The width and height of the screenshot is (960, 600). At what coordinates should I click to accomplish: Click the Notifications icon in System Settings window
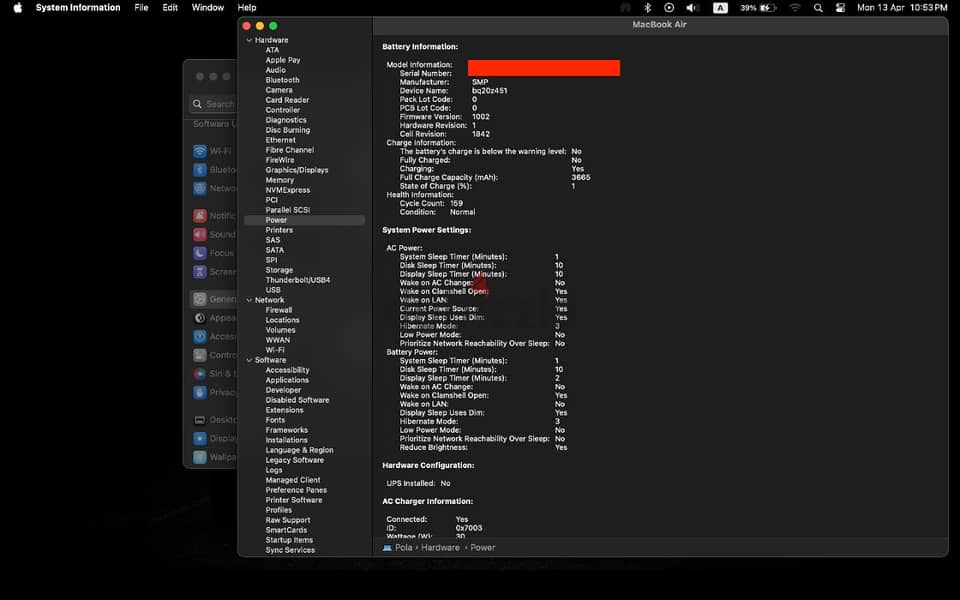pos(200,216)
